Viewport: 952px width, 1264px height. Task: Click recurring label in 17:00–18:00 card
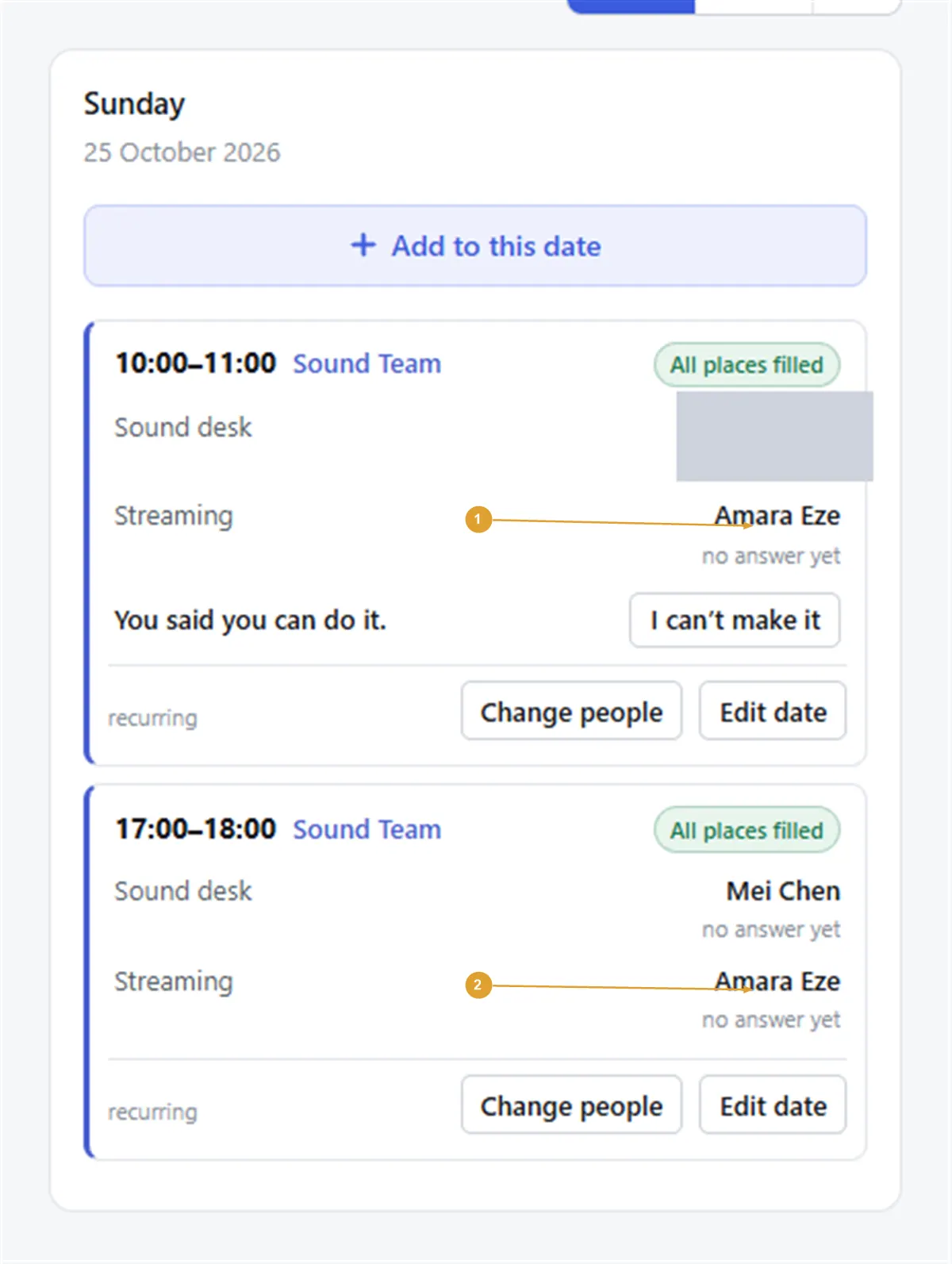point(152,1112)
